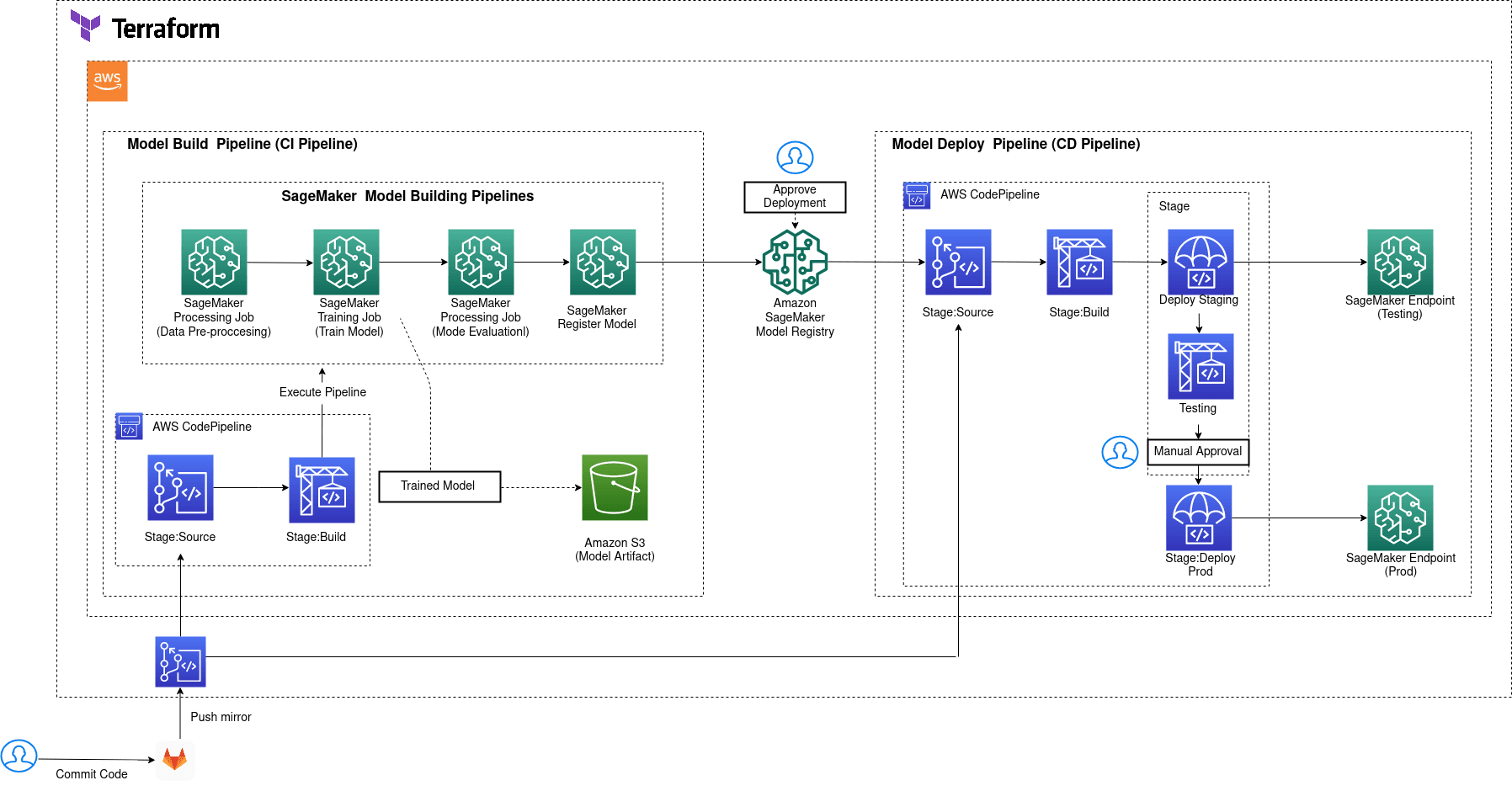Select the Trained Model box
Image resolution: width=1512 pixels, height=791 pixels.
click(439, 486)
